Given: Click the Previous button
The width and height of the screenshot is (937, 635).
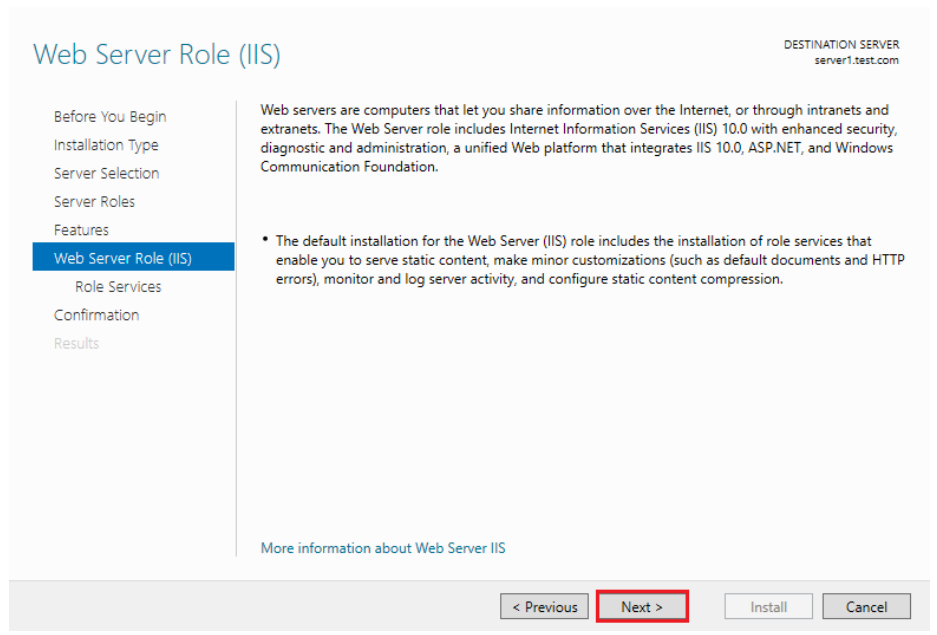Looking at the screenshot, I should click(544, 607).
